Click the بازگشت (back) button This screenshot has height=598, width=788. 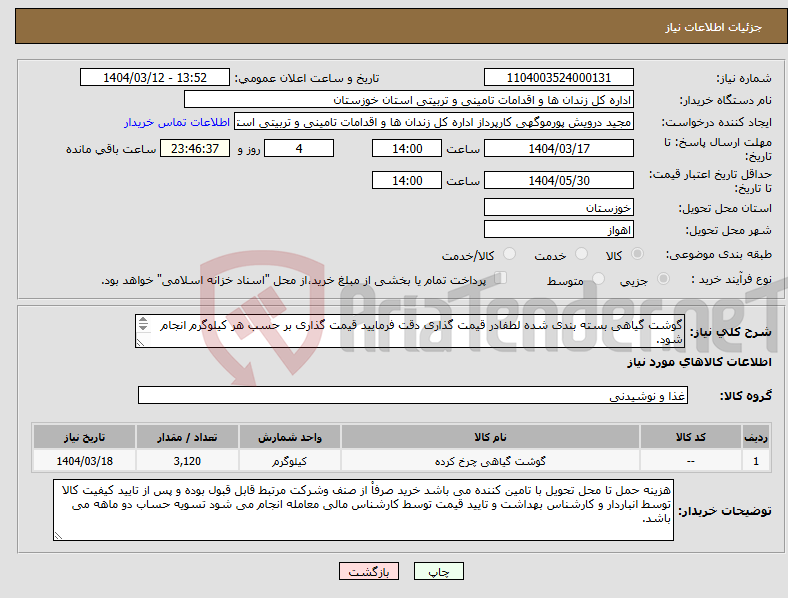[x=369, y=571]
